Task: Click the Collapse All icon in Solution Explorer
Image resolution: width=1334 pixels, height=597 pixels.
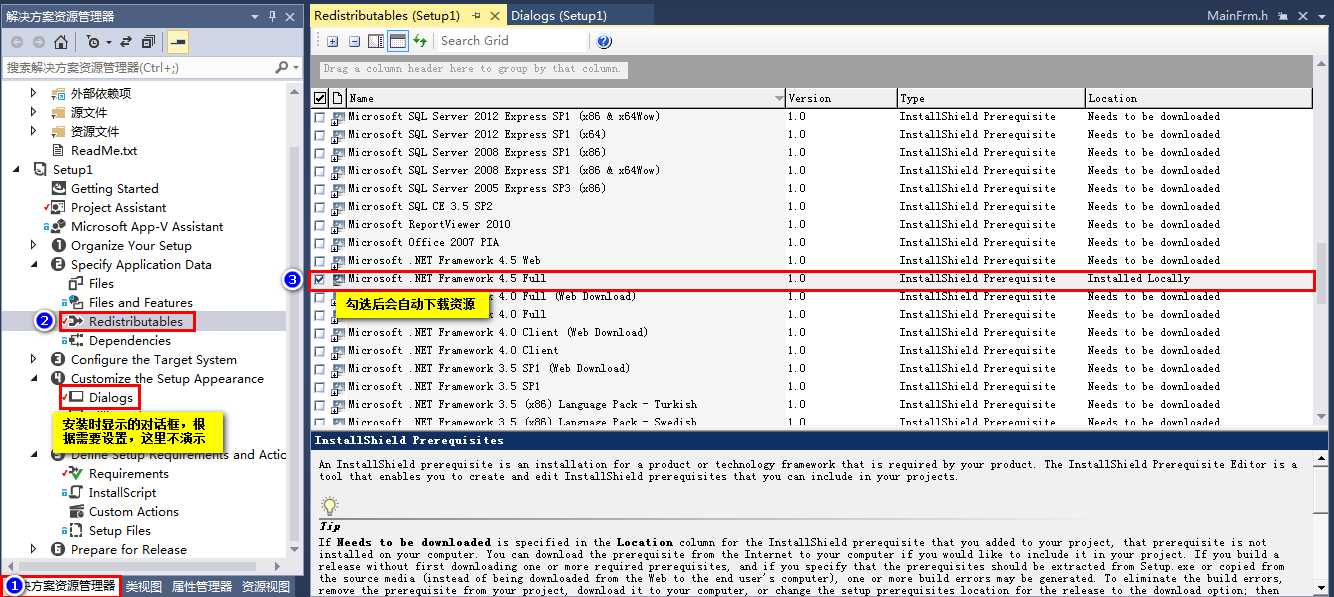Action: 148,42
